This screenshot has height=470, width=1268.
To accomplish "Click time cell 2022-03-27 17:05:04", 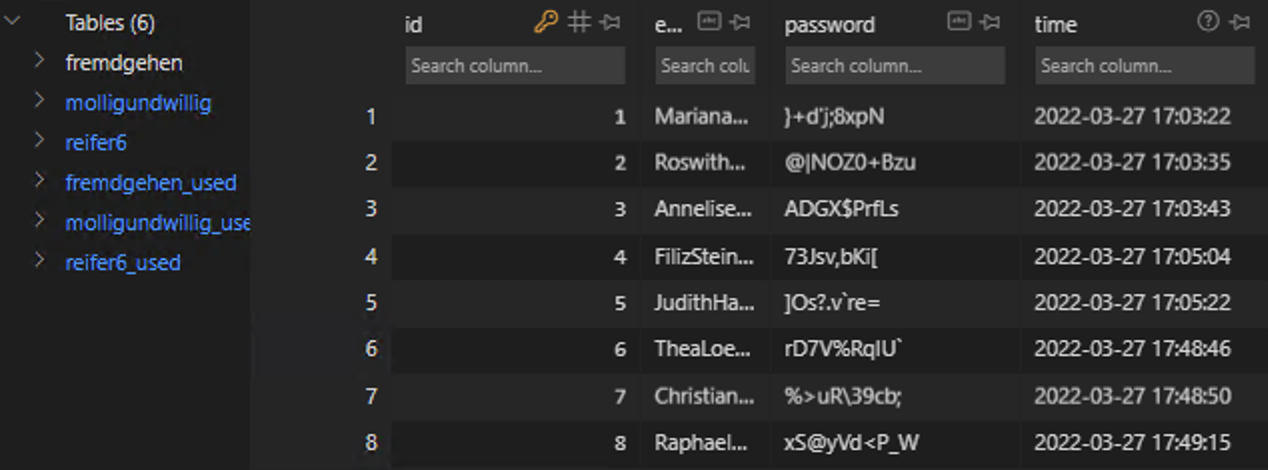I will (1144, 257).
